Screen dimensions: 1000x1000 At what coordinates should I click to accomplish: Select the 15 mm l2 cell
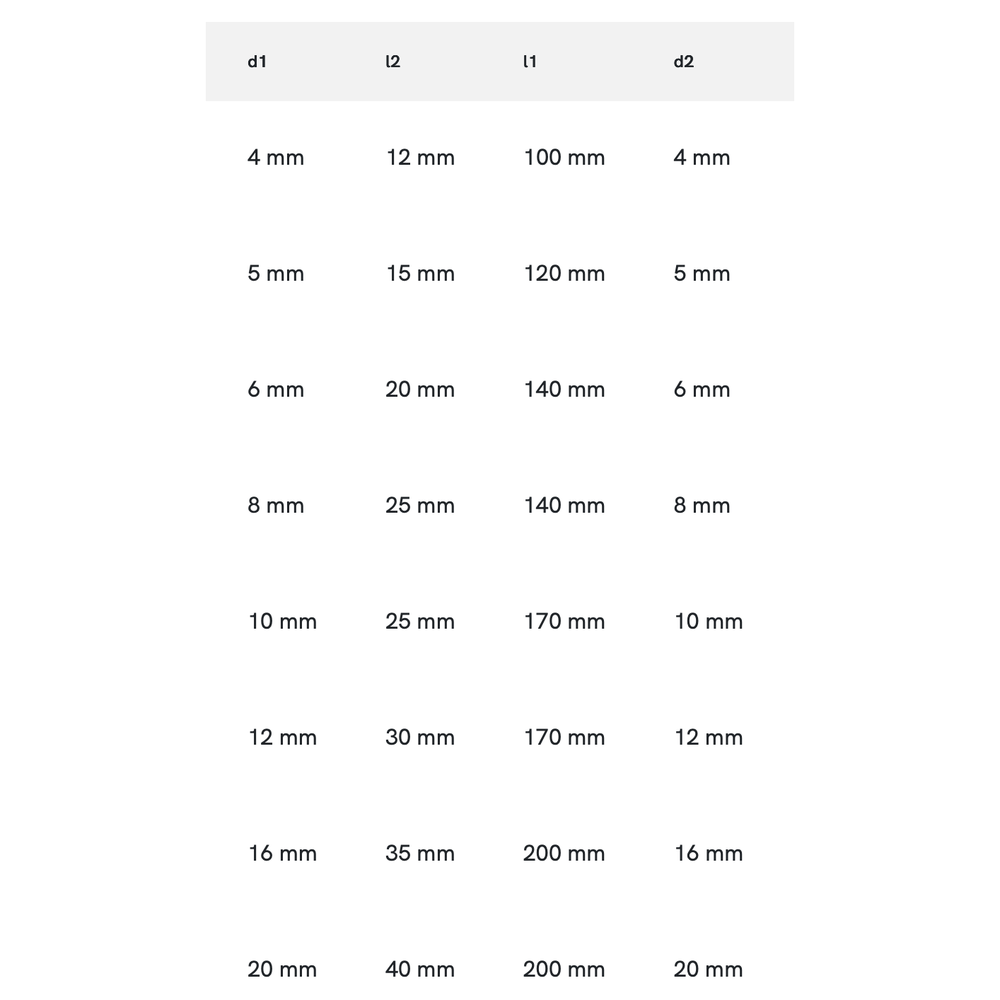coord(420,274)
